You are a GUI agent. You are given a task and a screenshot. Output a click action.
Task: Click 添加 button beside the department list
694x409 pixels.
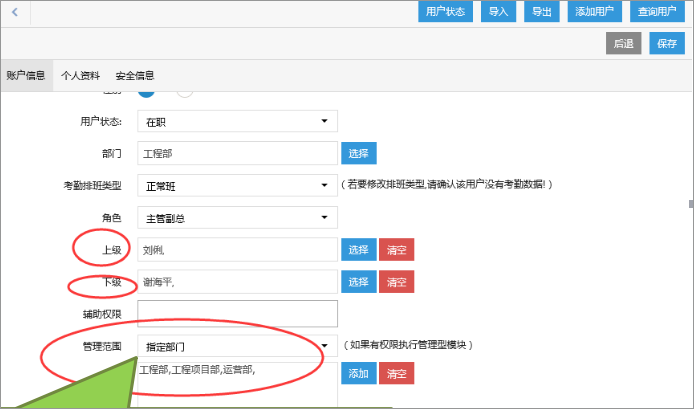tap(359, 373)
